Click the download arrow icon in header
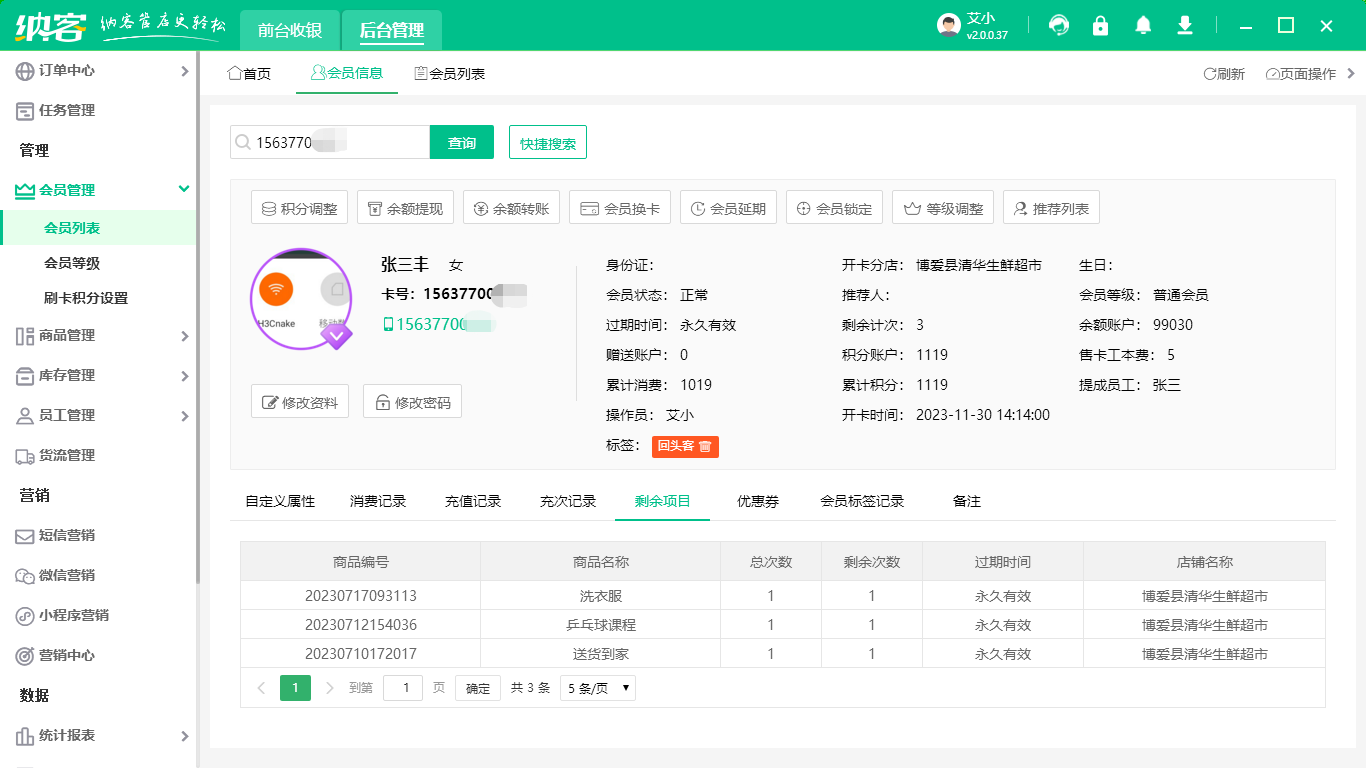This screenshot has height=768, width=1366. click(x=1185, y=26)
